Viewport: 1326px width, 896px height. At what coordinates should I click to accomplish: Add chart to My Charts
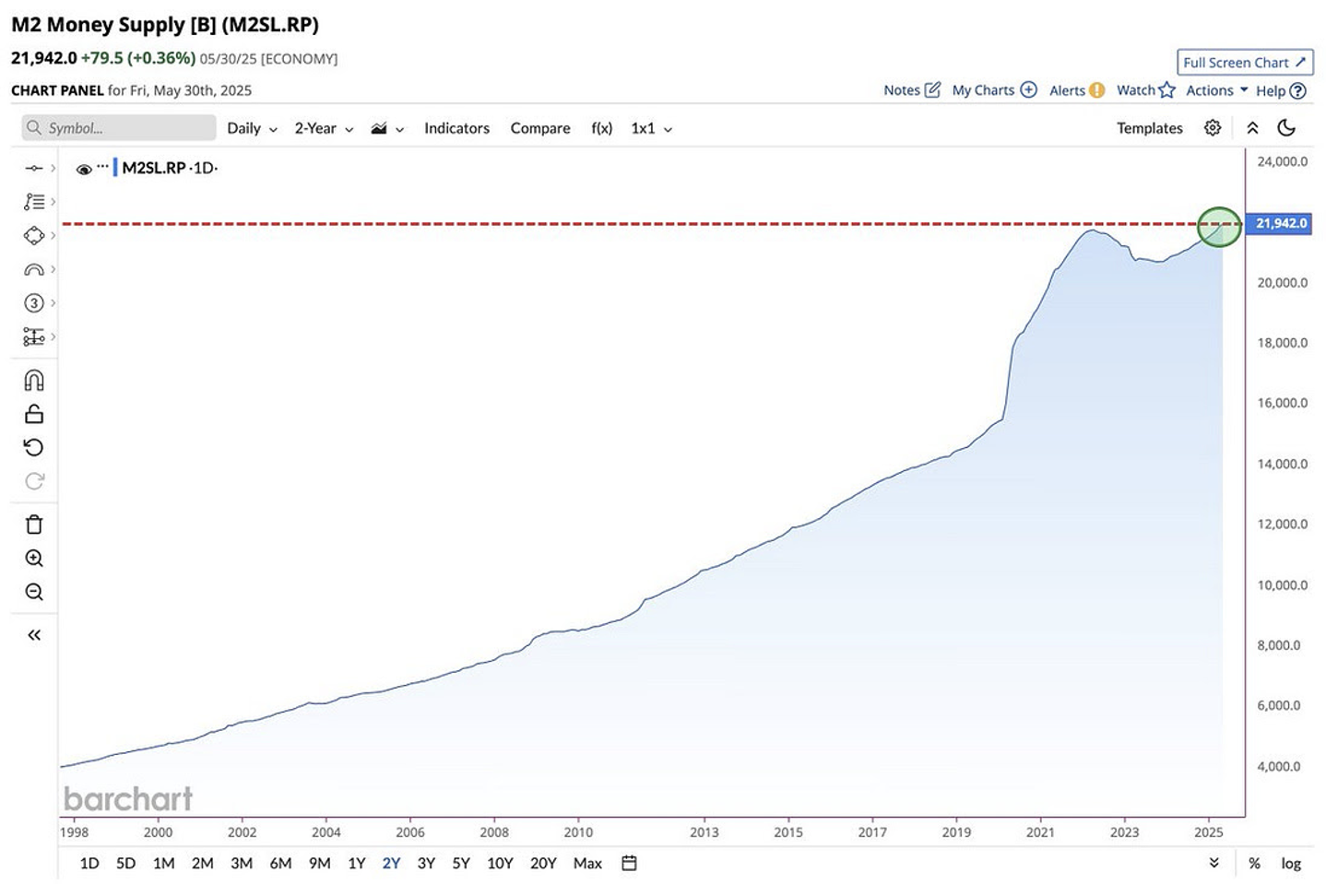(x=994, y=90)
